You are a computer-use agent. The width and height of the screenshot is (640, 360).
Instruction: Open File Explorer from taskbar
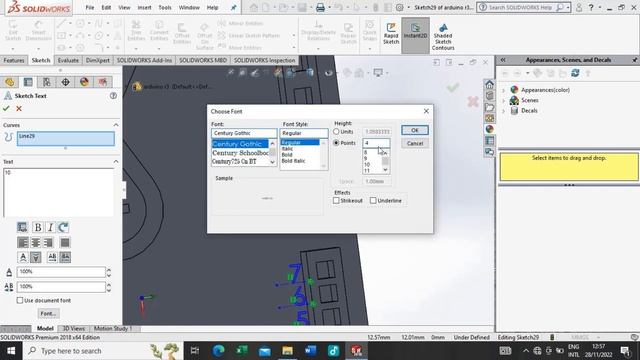point(287,351)
